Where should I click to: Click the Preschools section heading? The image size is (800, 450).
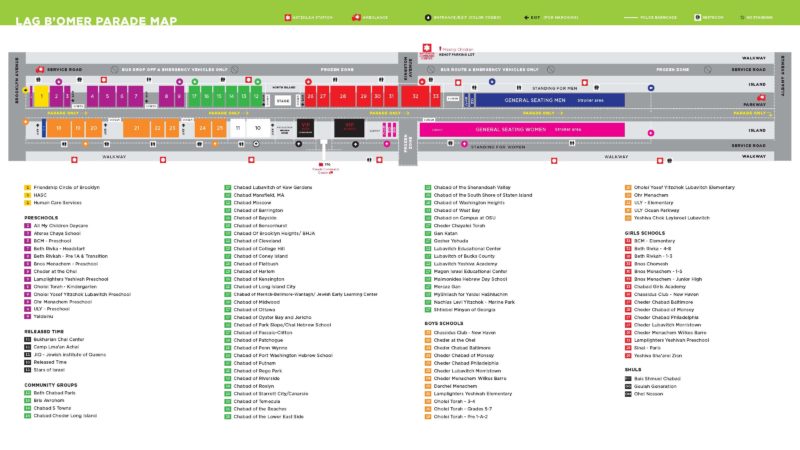pyautogui.click(x=41, y=218)
